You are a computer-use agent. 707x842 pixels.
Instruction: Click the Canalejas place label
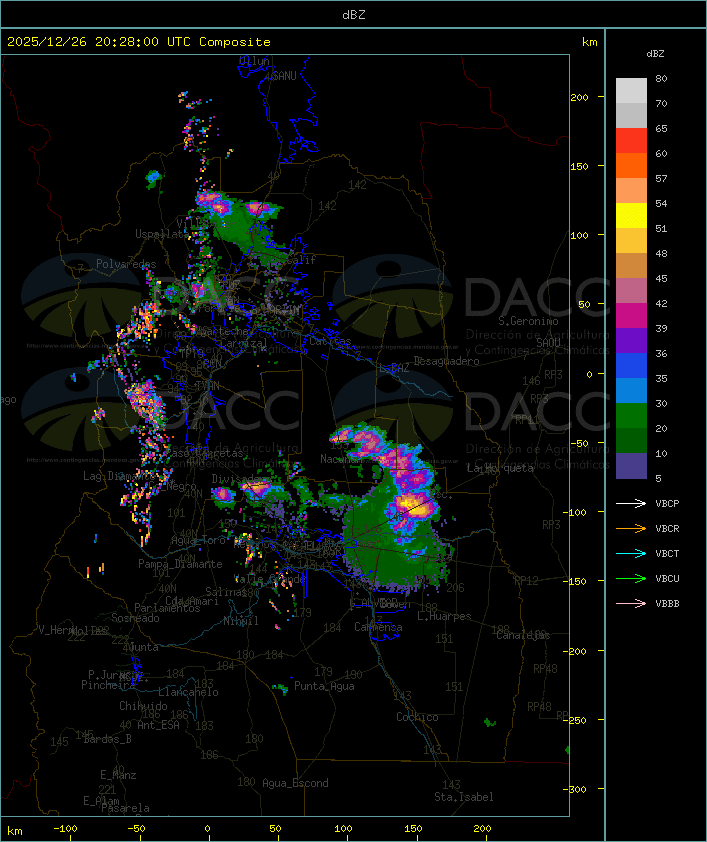pos(523,635)
